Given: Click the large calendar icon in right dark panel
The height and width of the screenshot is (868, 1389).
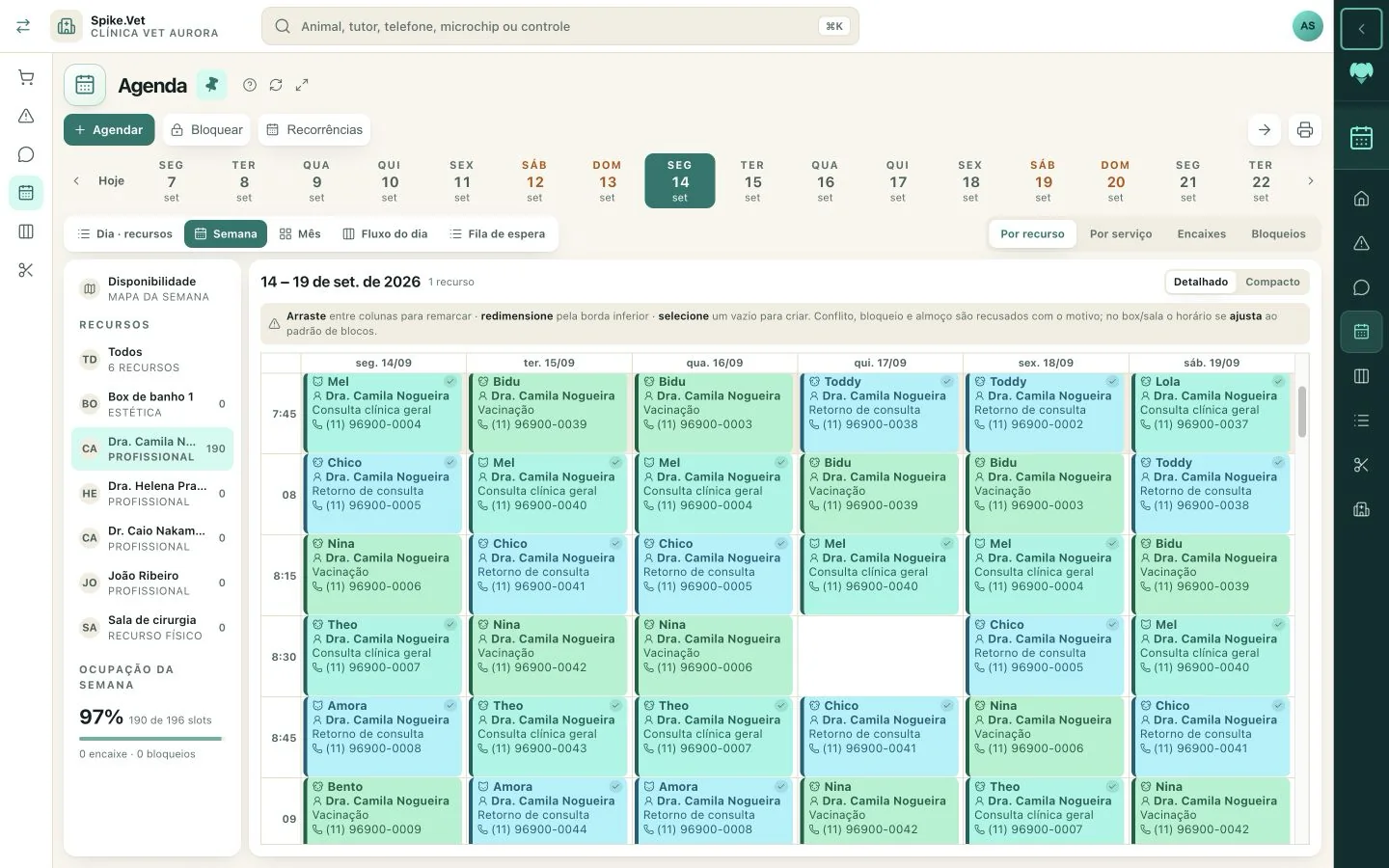Looking at the screenshot, I should [x=1361, y=139].
